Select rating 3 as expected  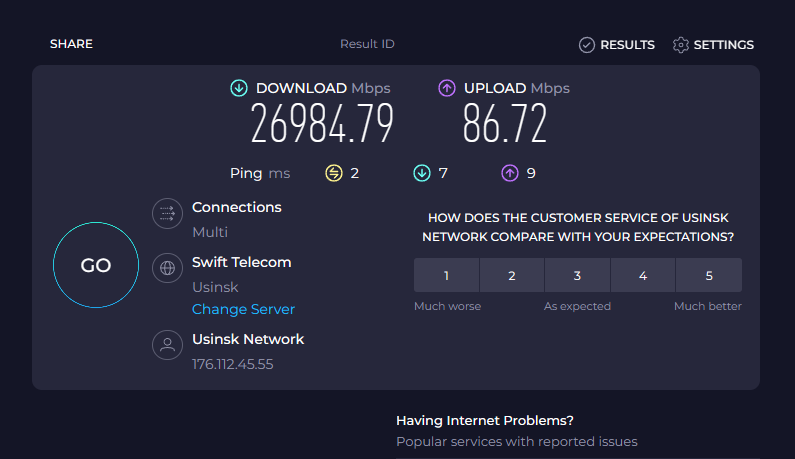(577, 275)
